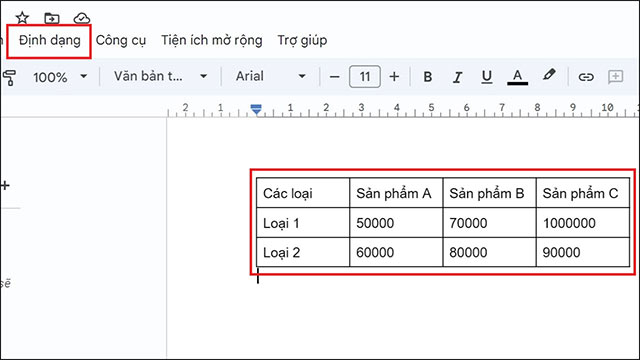Click the 'Loại 1' row cell
640x360 pixels.
click(x=303, y=223)
